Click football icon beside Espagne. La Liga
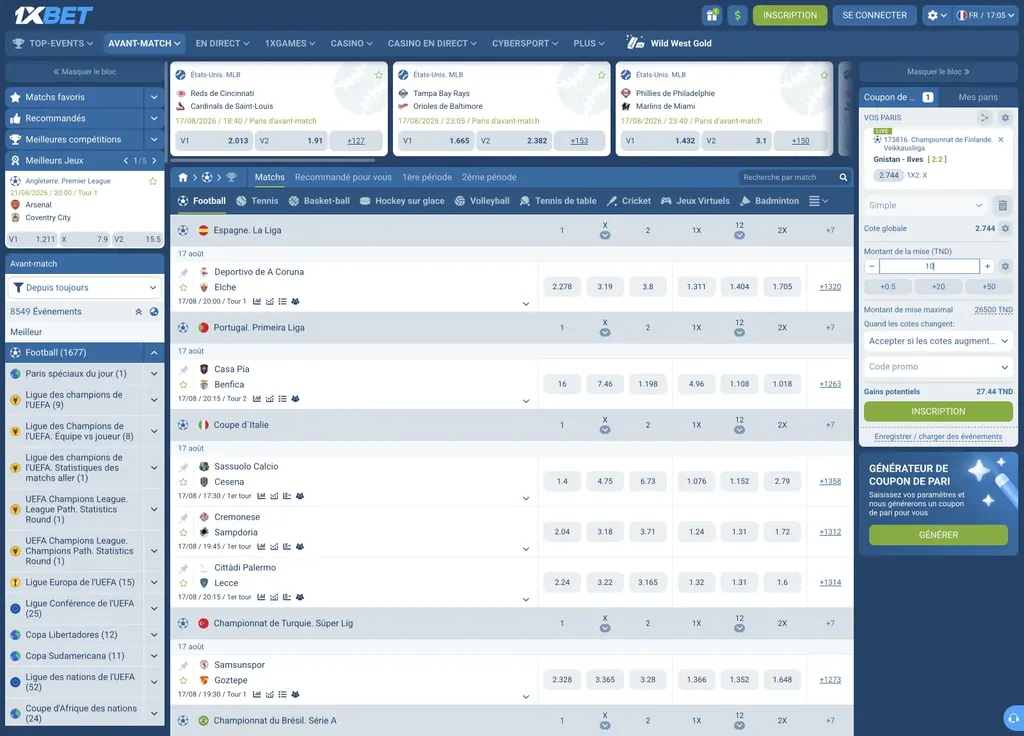This screenshot has height=736, width=1024. click(183, 230)
